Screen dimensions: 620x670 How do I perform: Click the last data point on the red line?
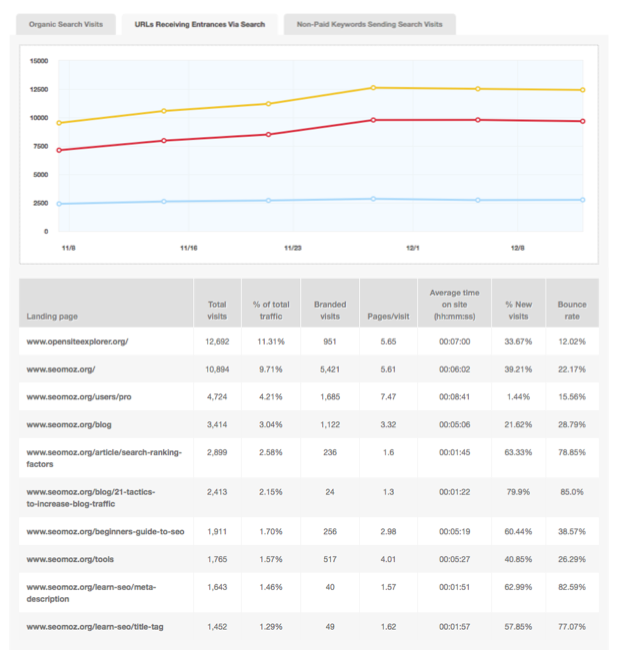coord(583,121)
